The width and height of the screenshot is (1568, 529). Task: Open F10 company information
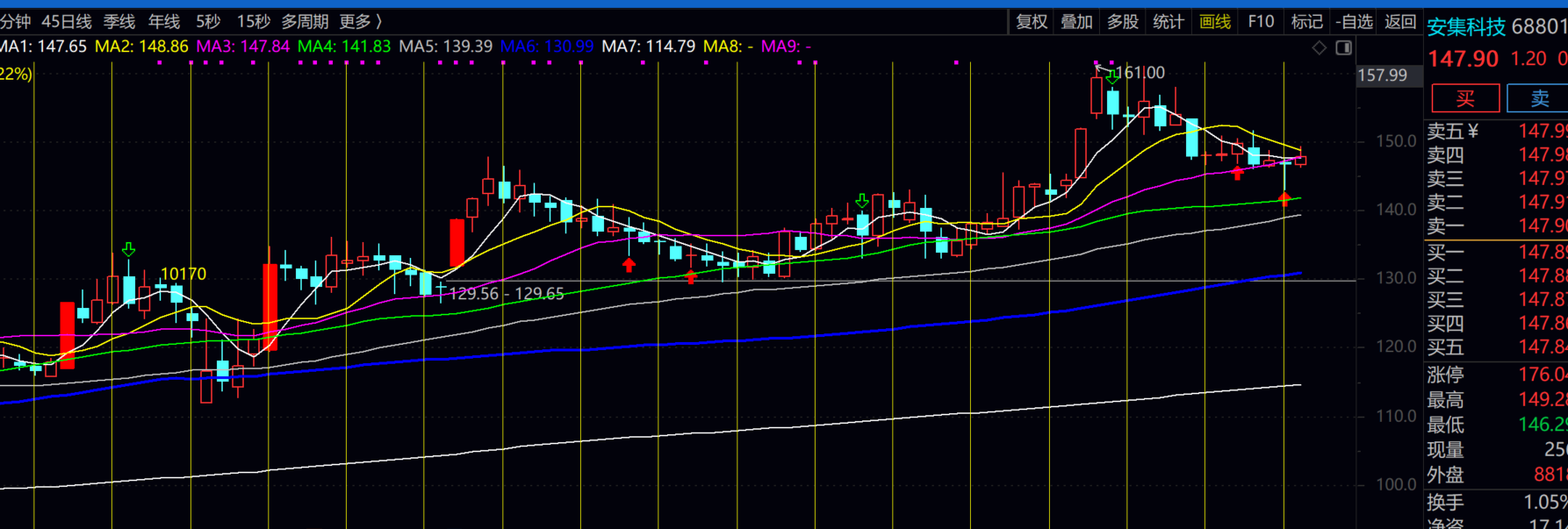(1261, 21)
